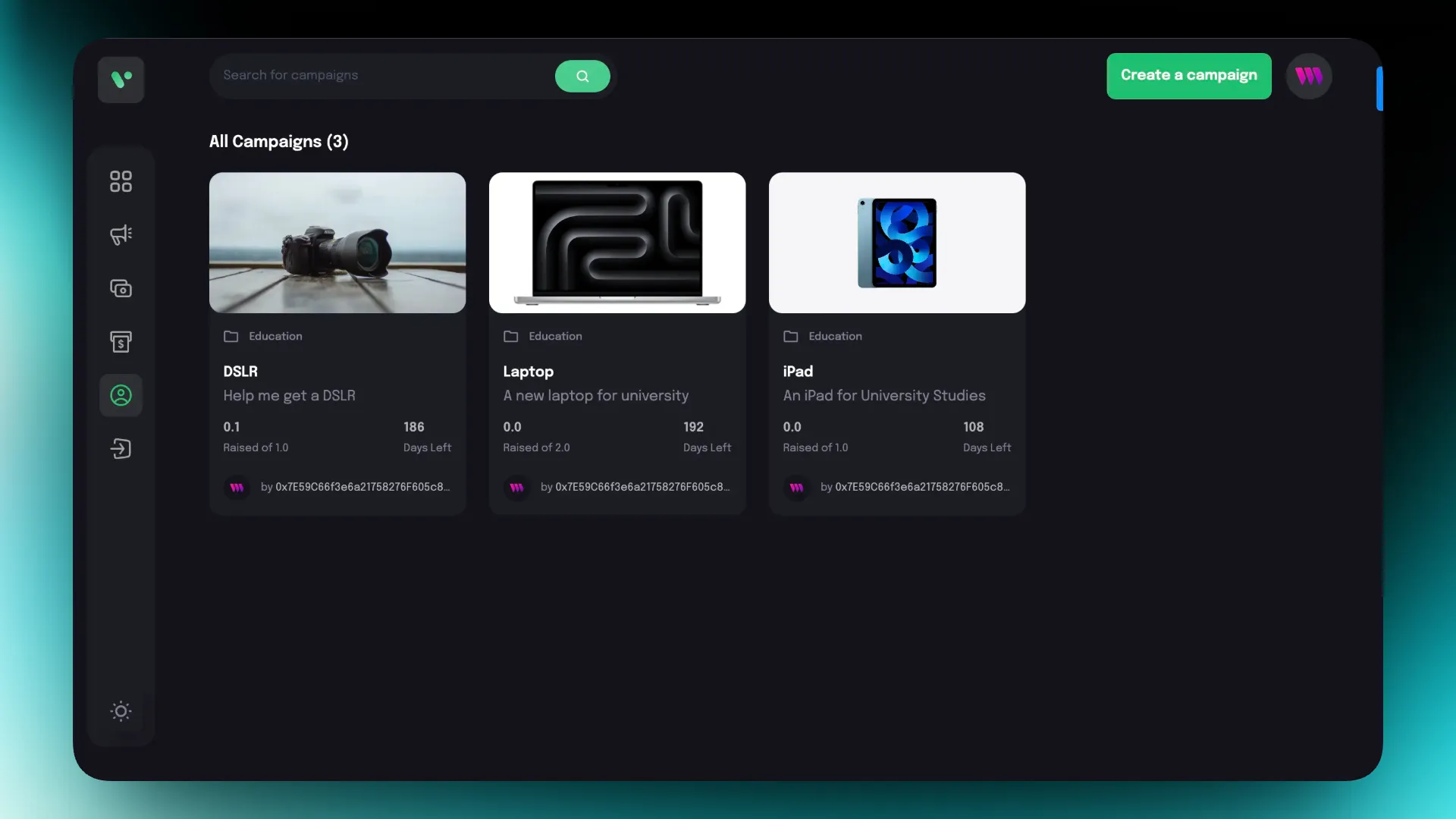The image size is (1456, 819).
Task: Open the Laptop campaign thumbnail image
Action: pyautogui.click(x=617, y=243)
